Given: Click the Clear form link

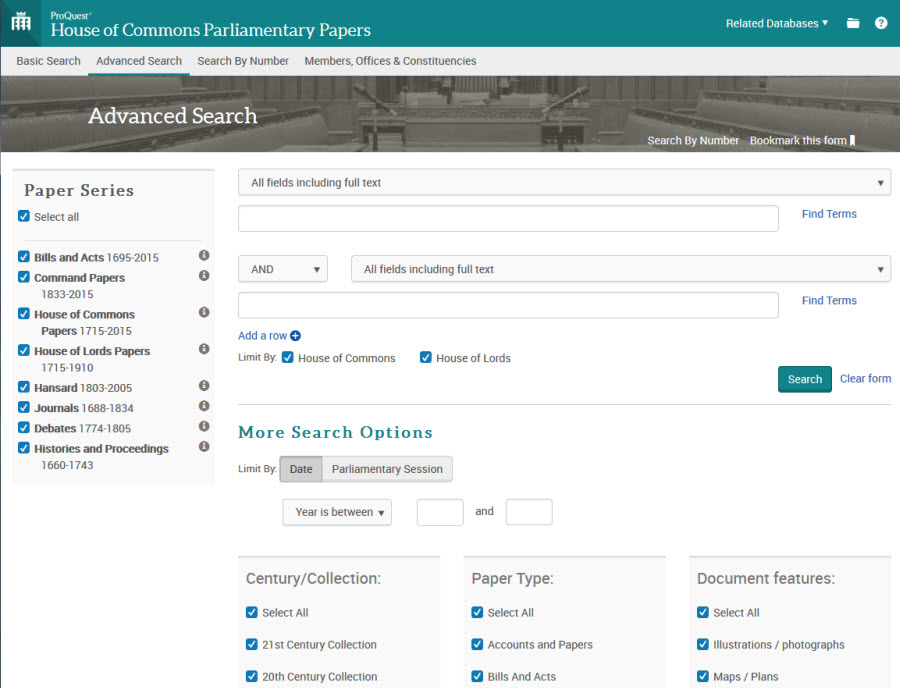Looking at the screenshot, I should tap(864, 378).
